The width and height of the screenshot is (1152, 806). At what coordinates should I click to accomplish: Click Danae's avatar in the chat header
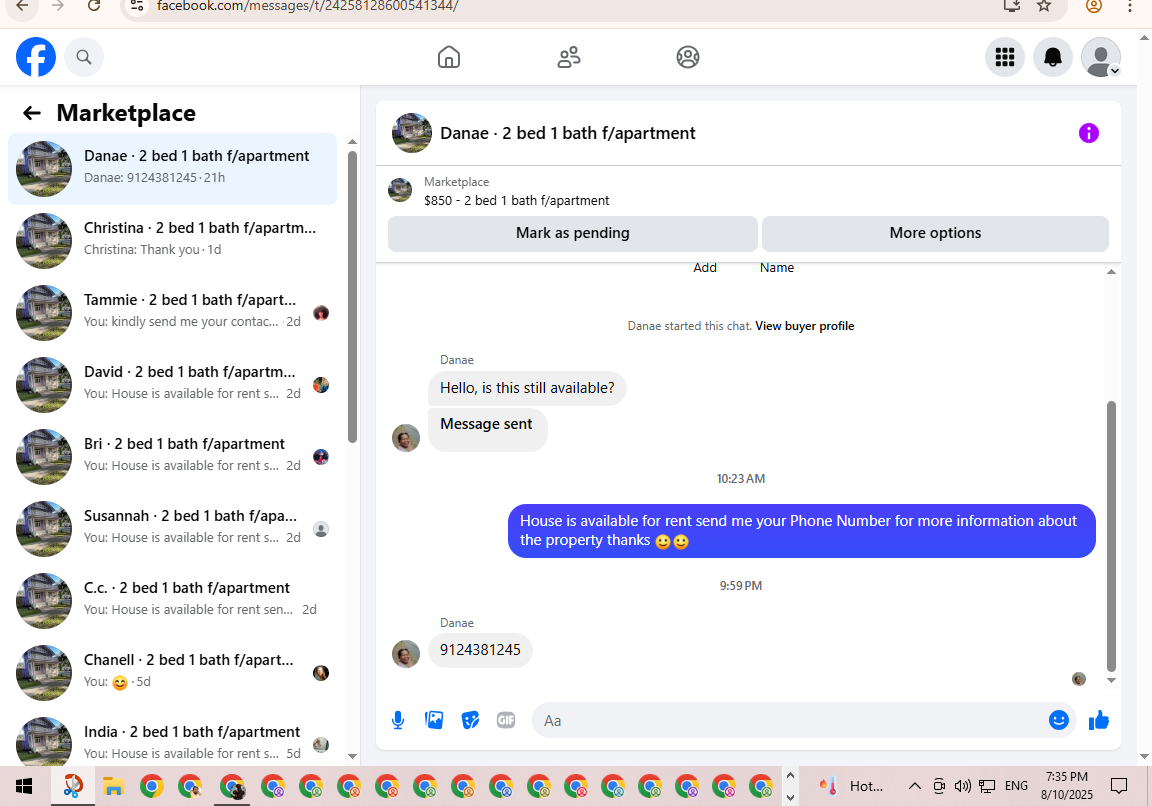pos(411,133)
